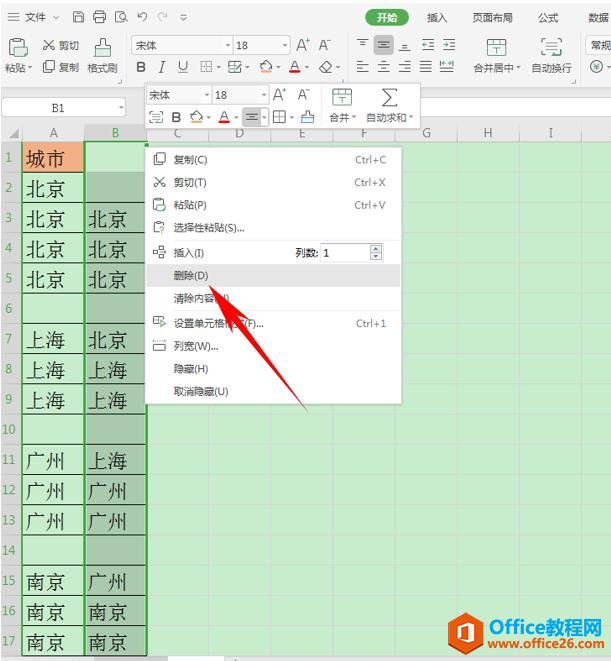611x661 pixels.
Task: Click the Cut (剪切) scissors button
Action: point(60,45)
